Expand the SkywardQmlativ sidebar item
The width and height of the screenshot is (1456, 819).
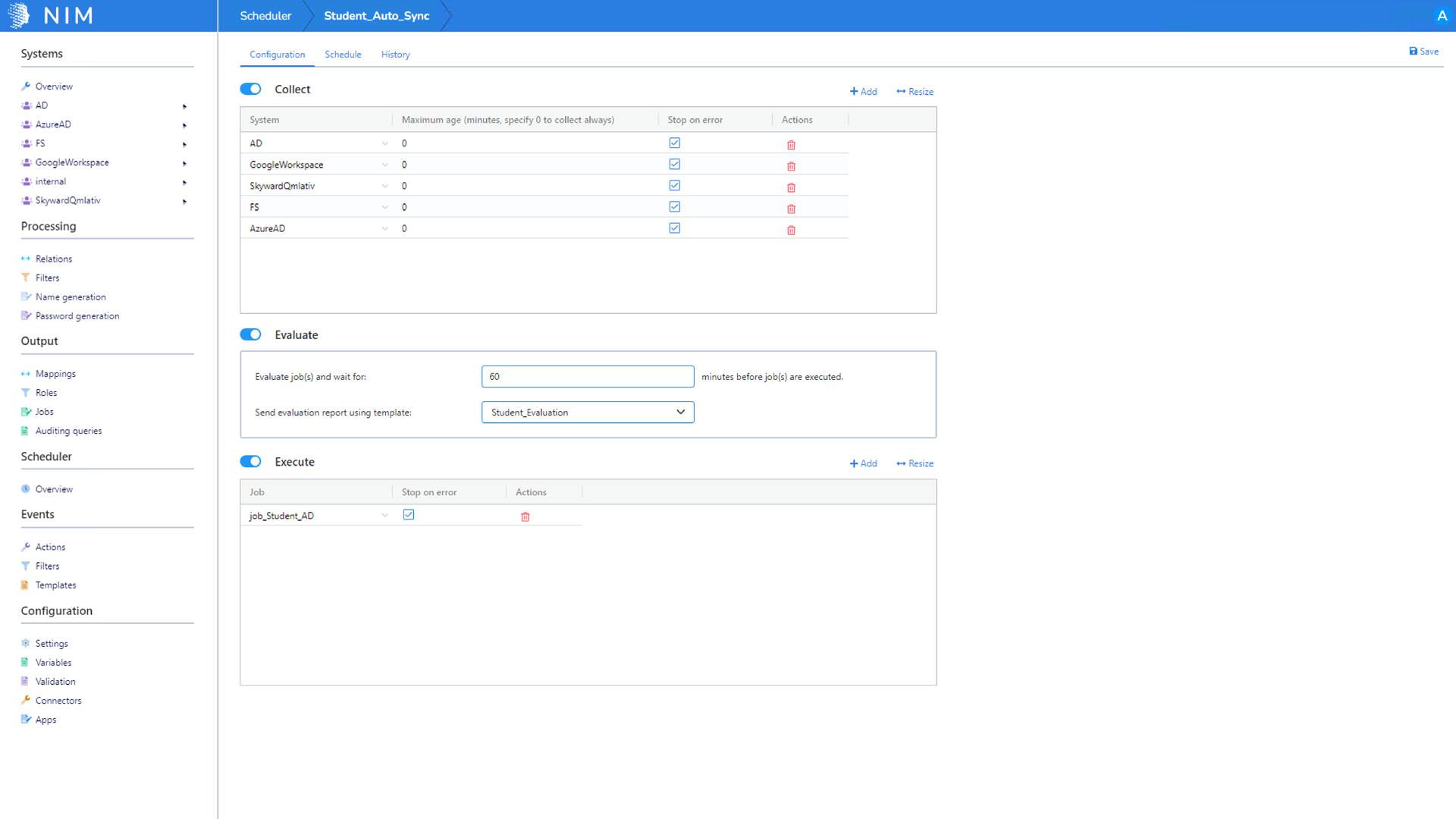(x=184, y=201)
